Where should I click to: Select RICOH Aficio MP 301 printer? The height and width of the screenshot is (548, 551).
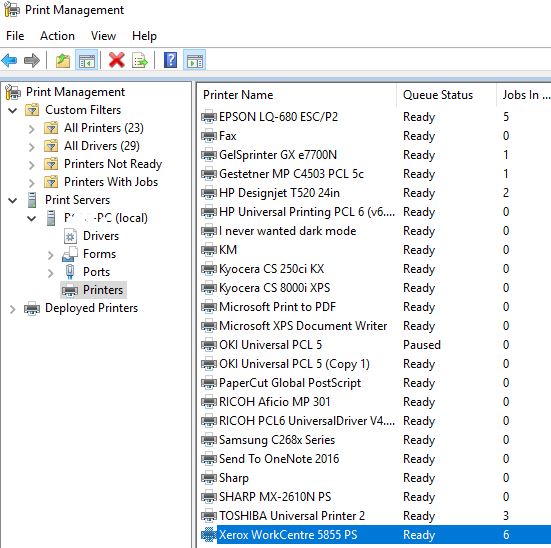pos(274,401)
